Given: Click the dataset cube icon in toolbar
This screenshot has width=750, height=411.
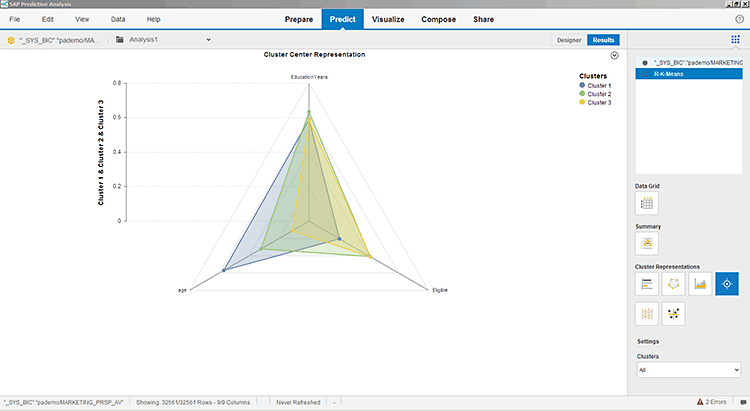Looking at the screenshot, I should point(11,40).
